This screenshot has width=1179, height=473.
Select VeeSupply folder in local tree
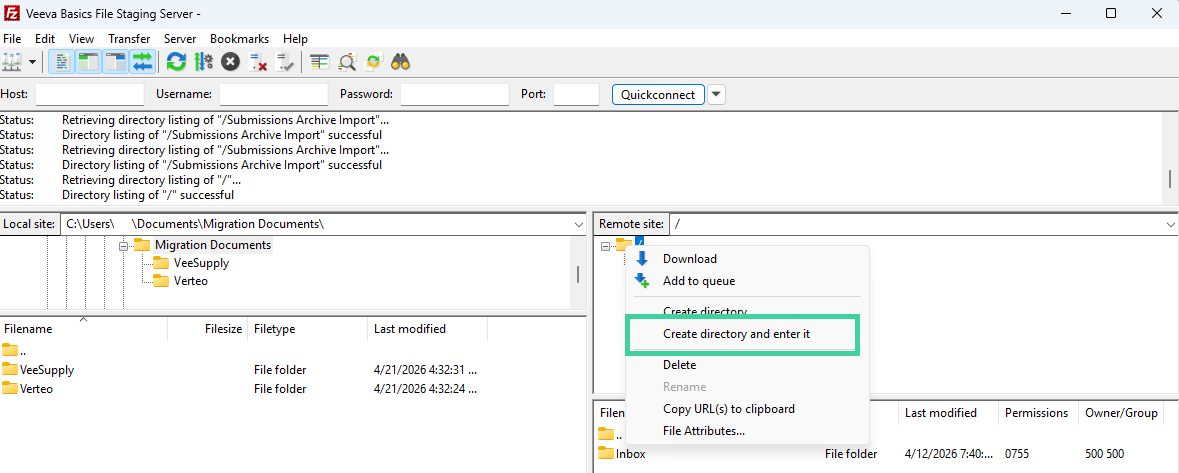tap(201, 263)
